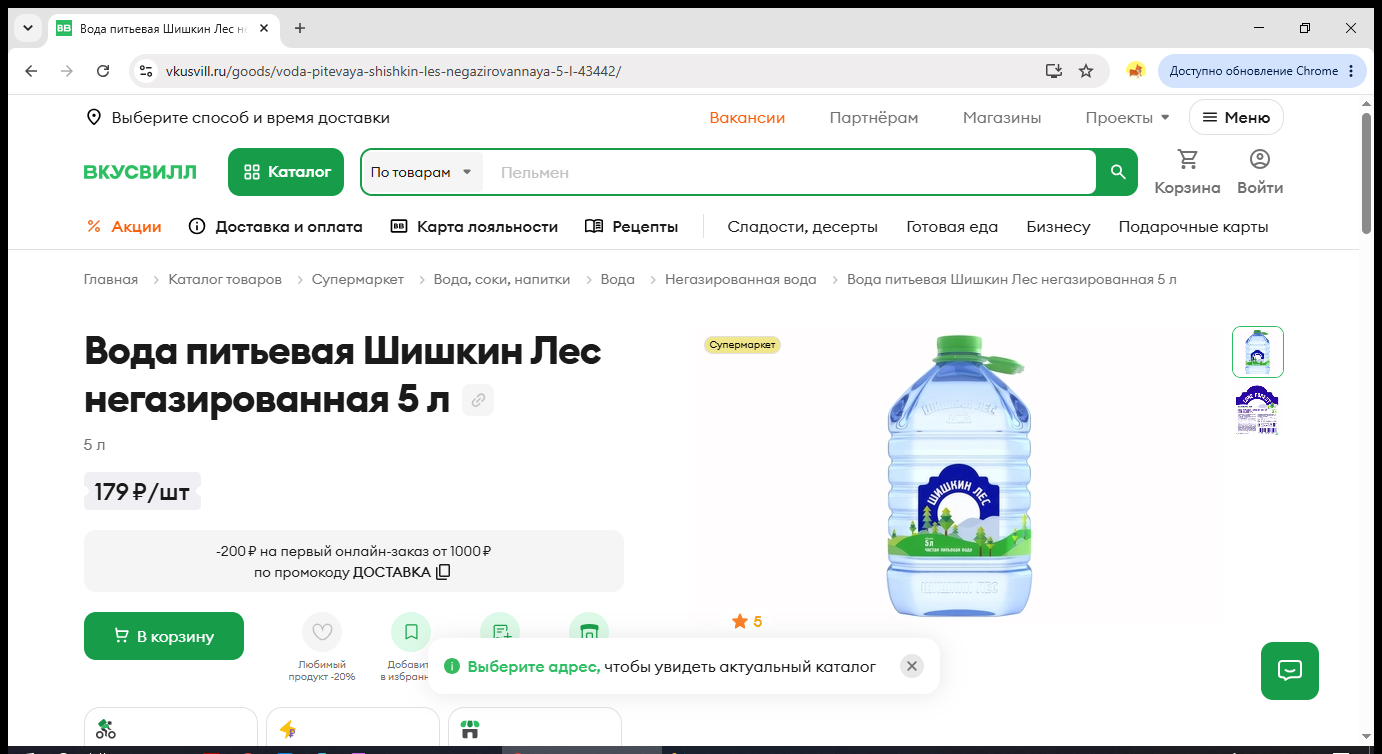This screenshot has height=754, width=1382.
Task: Click the address bar URL
Action: pyautogui.click(x=393, y=71)
